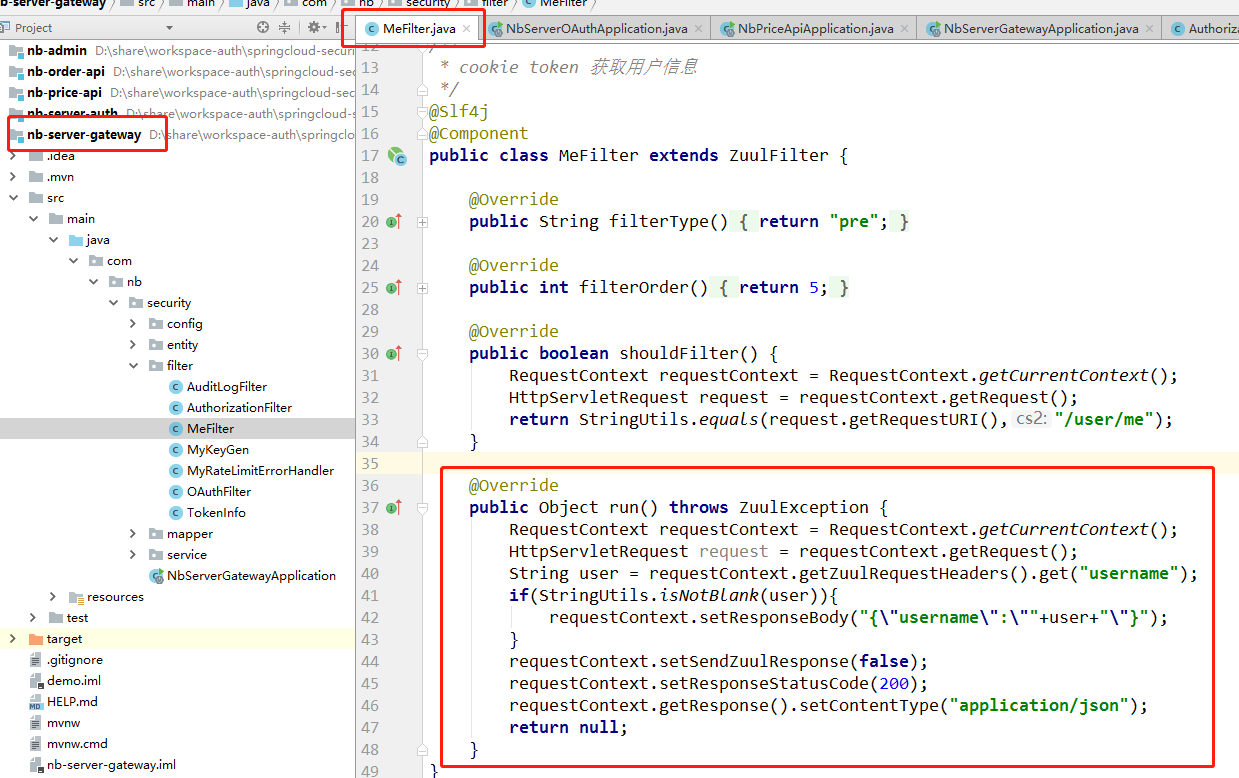This screenshot has height=778, width=1239.
Task: Select AuditLogFilter class in project tree
Action: 227,387
